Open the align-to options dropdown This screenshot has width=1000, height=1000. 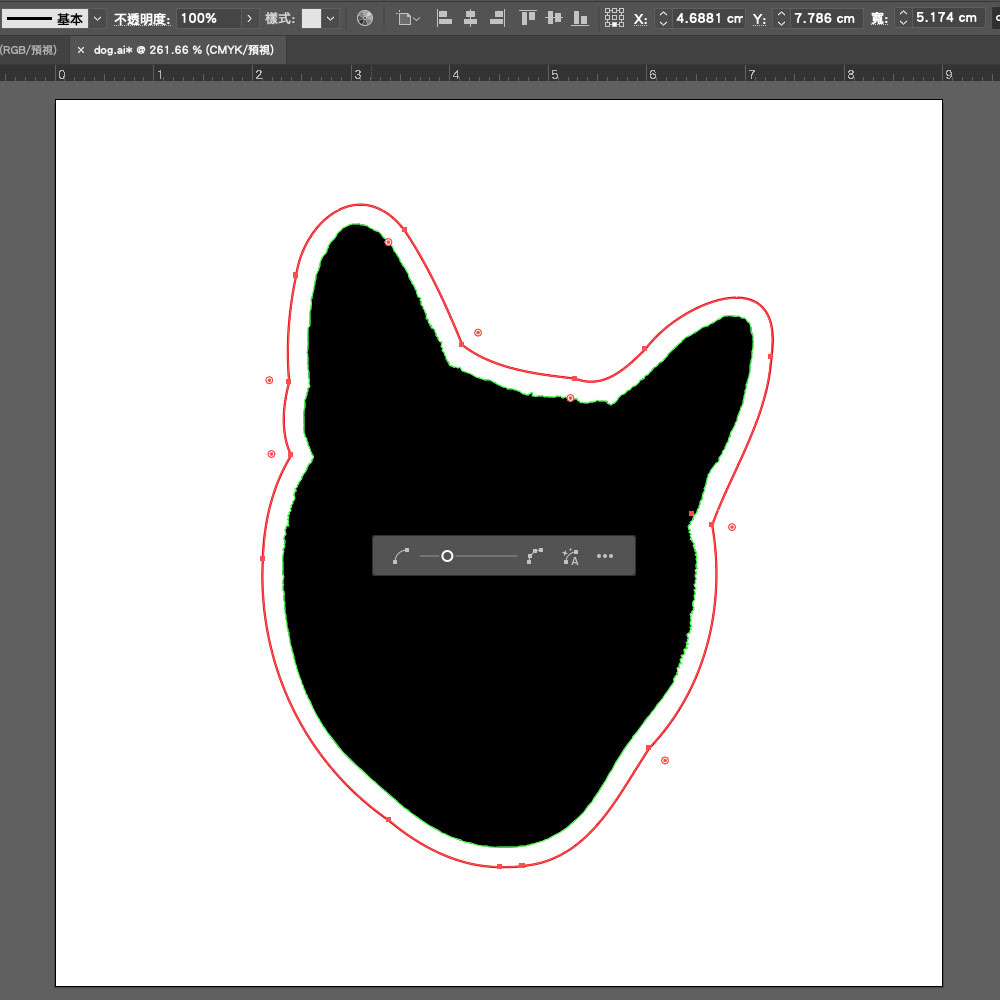coord(410,18)
